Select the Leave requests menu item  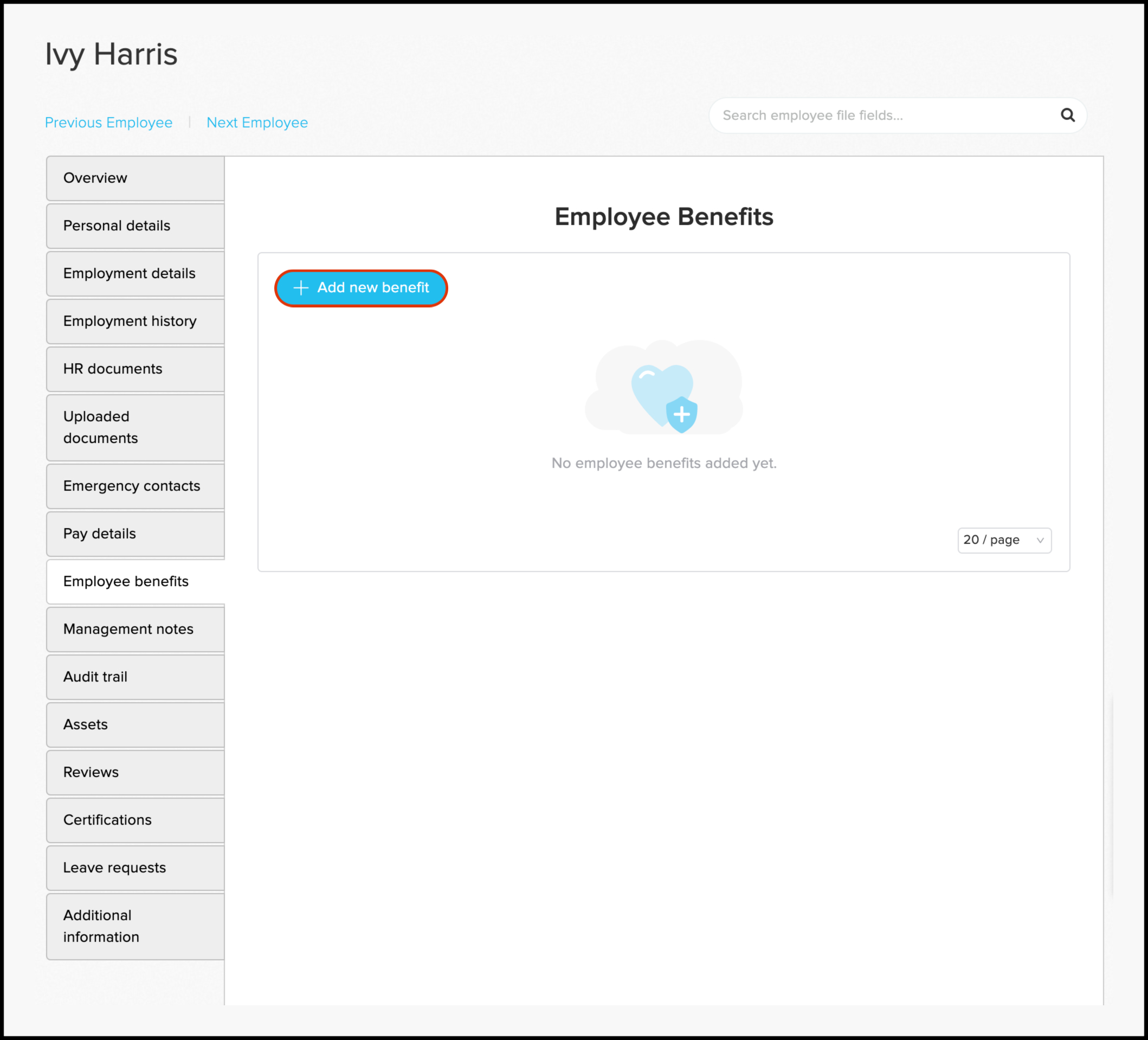point(113,867)
